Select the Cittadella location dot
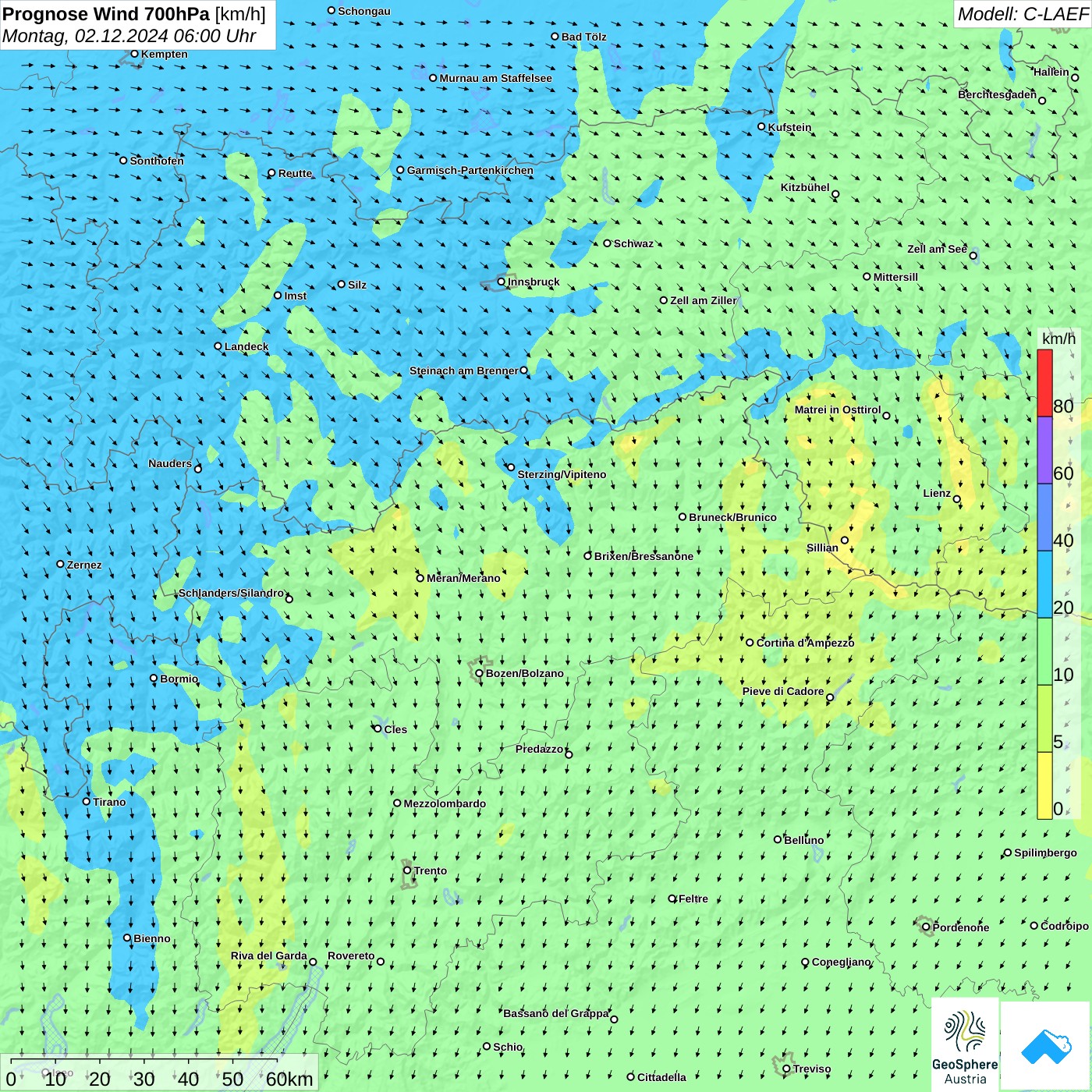Viewport: 1092px width, 1092px height. 631,1077
